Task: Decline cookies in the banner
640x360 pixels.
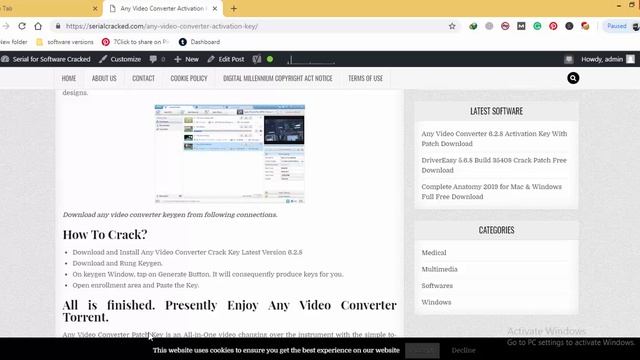Action: point(463,350)
